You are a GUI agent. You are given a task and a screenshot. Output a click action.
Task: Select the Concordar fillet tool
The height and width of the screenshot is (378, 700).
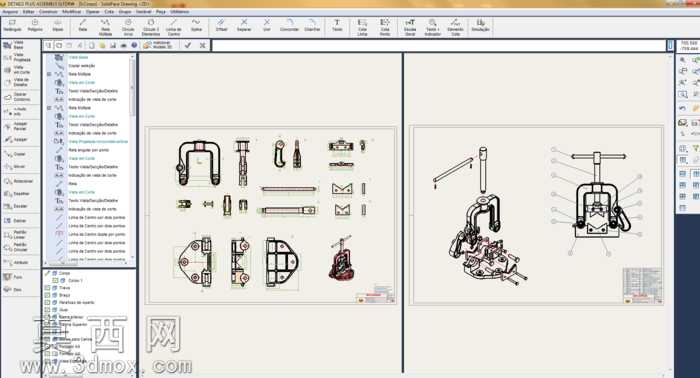tap(289, 26)
